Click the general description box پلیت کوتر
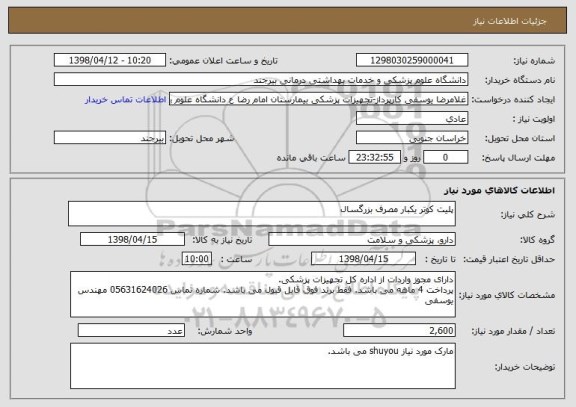This screenshot has width=576, height=407. coord(262,213)
